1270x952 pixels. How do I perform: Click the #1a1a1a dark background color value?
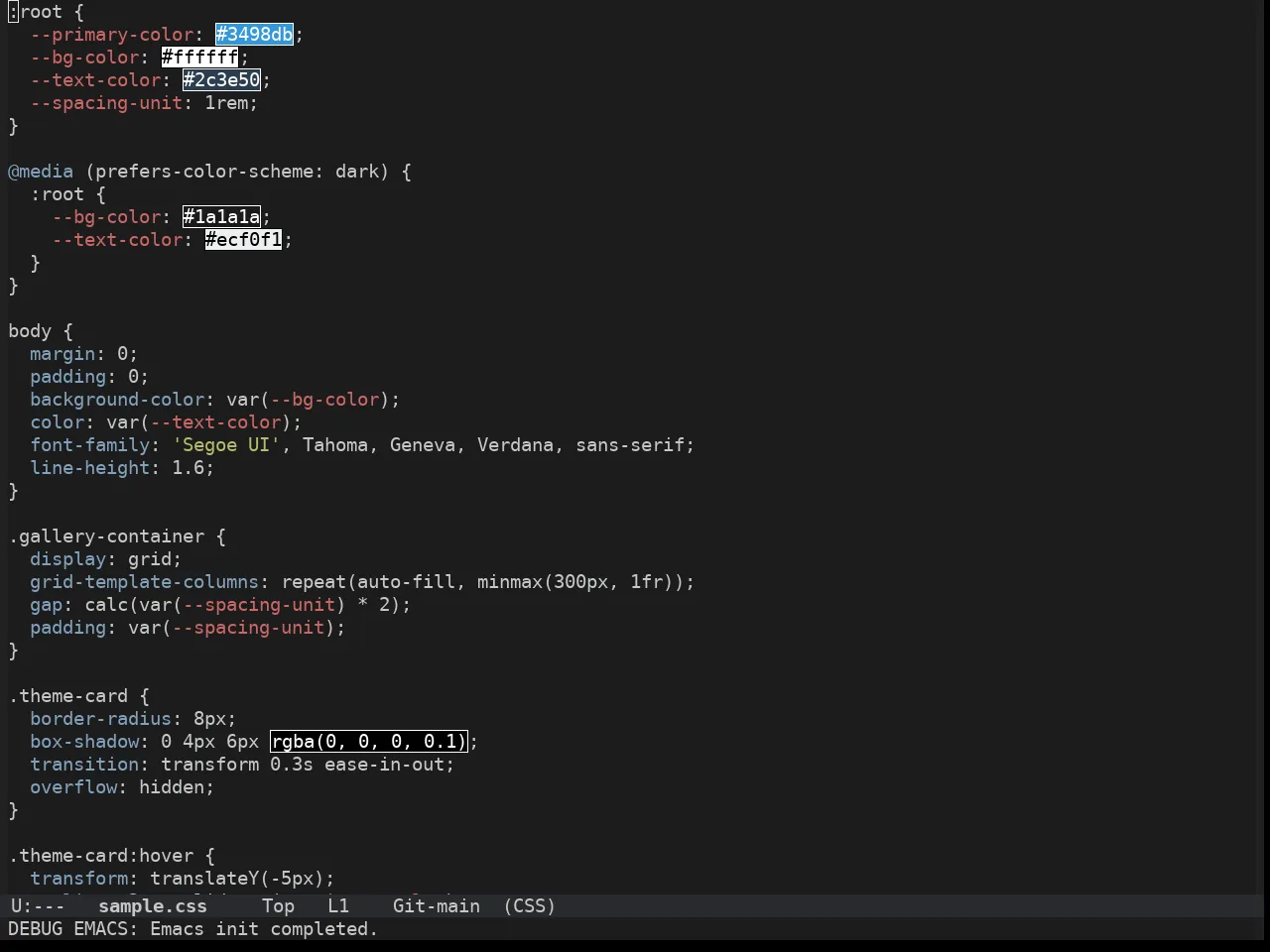221,217
